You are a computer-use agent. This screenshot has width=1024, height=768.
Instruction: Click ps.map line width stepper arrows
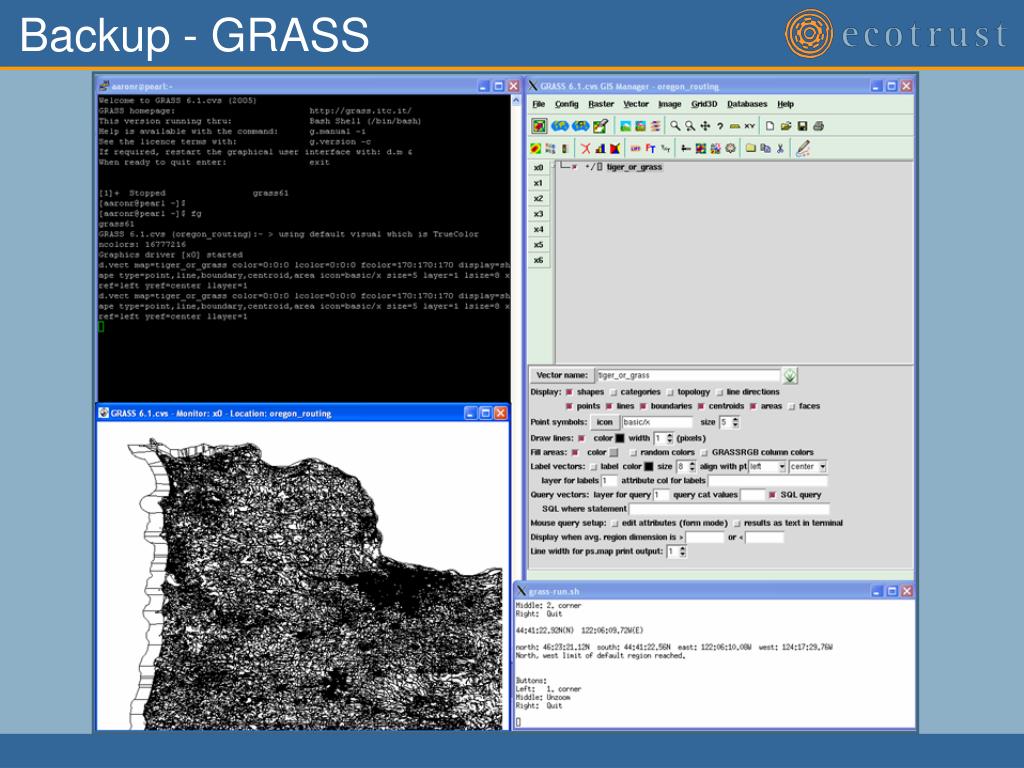[682, 551]
